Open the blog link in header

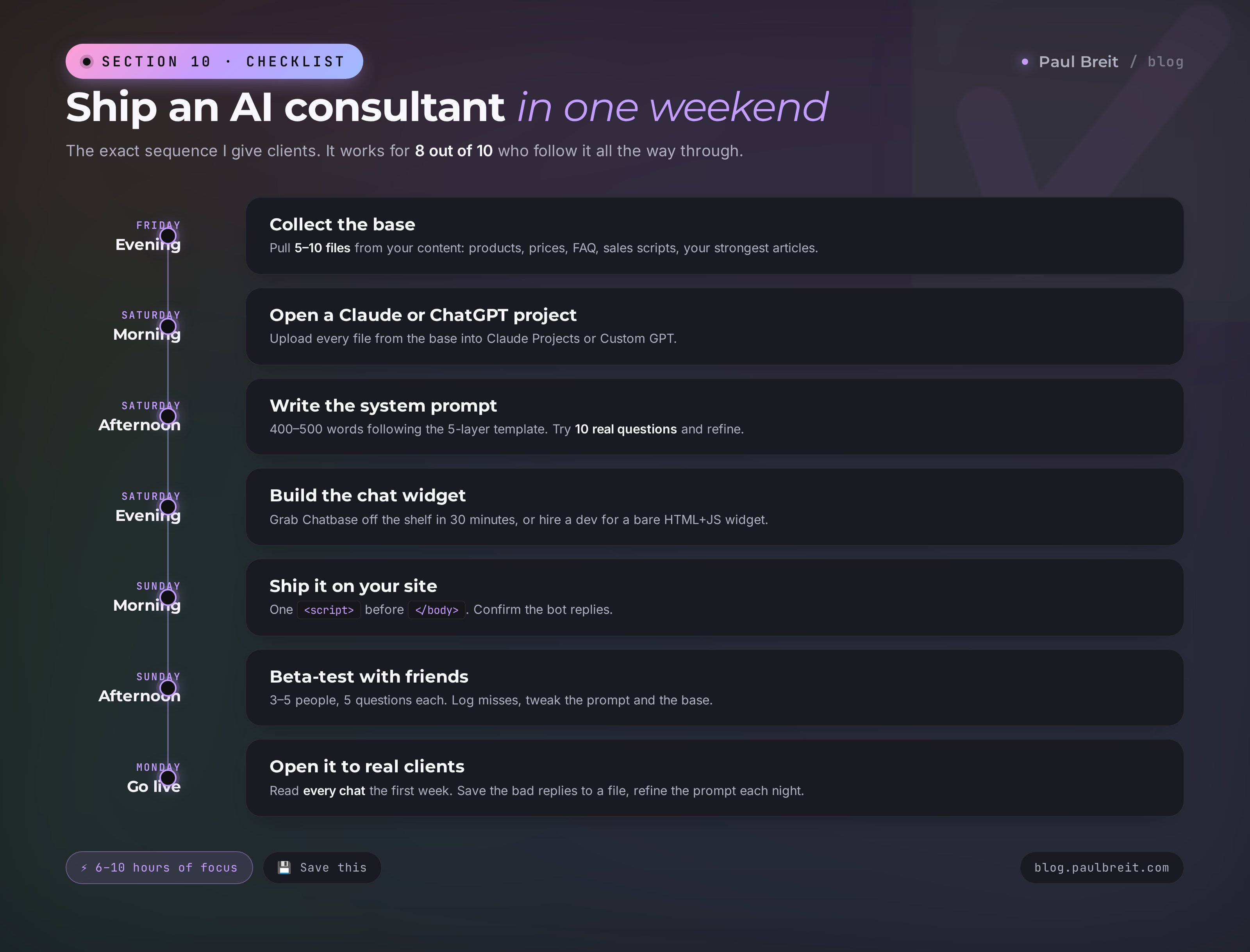point(1166,61)
